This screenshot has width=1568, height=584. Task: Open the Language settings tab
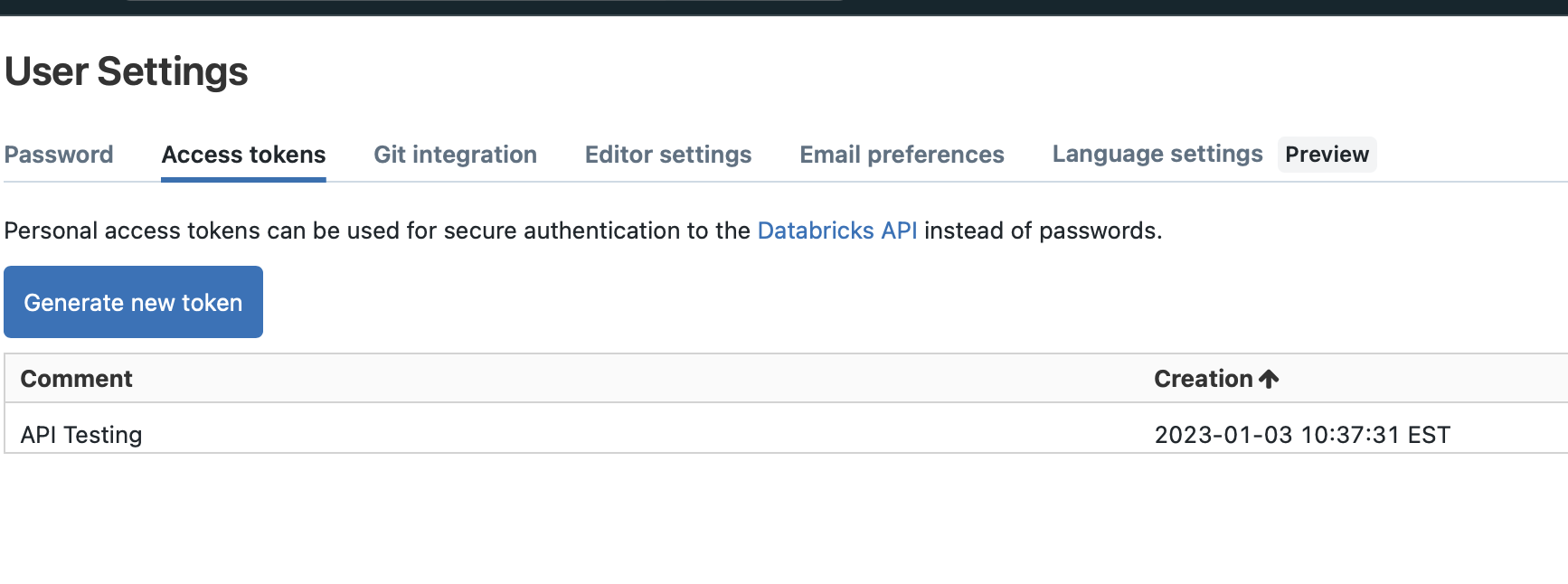1157,154
